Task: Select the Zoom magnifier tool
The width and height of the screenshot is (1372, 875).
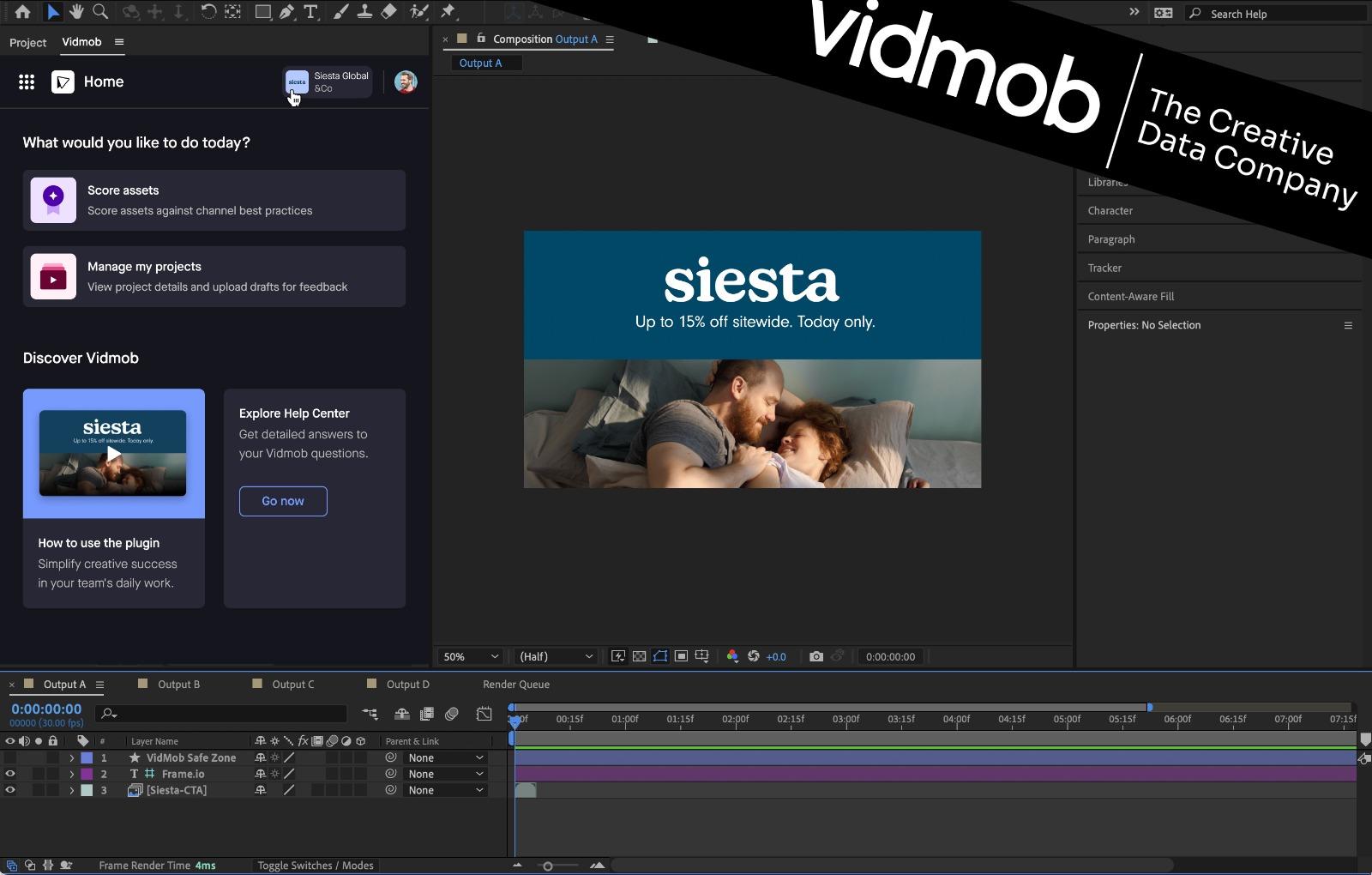Action: tap(100, 12)
